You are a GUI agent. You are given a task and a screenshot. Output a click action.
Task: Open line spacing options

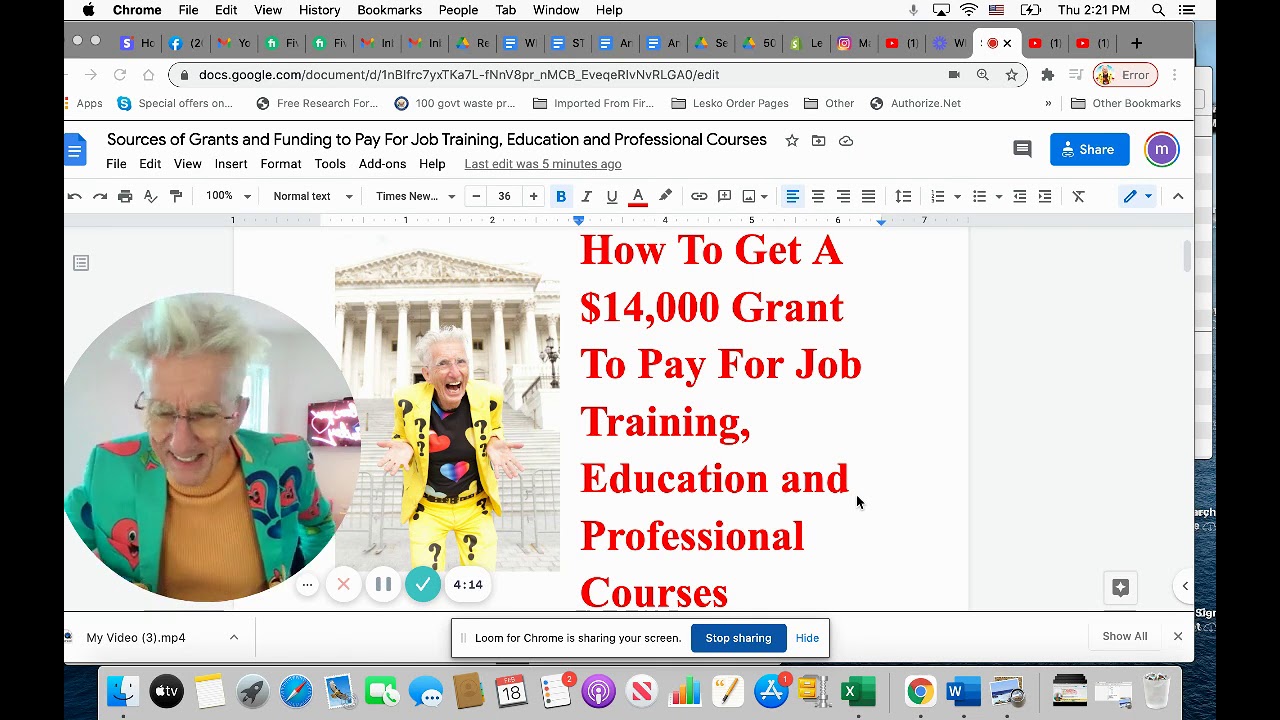[903, 196]
